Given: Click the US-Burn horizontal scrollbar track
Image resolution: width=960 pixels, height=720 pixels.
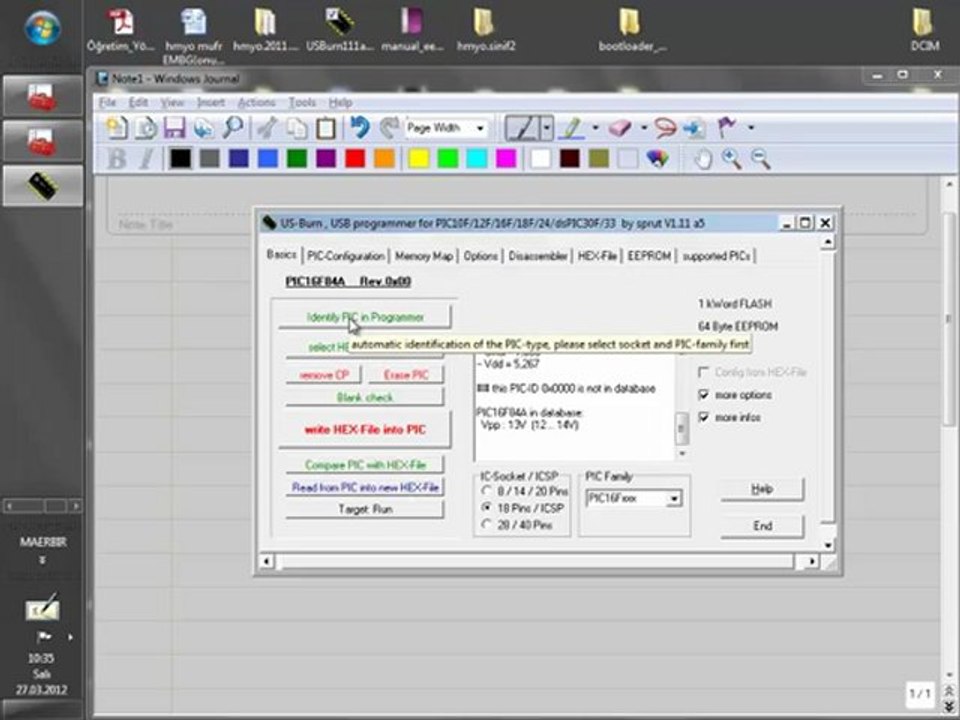Looking at the screenshot, I should [538, 561].
